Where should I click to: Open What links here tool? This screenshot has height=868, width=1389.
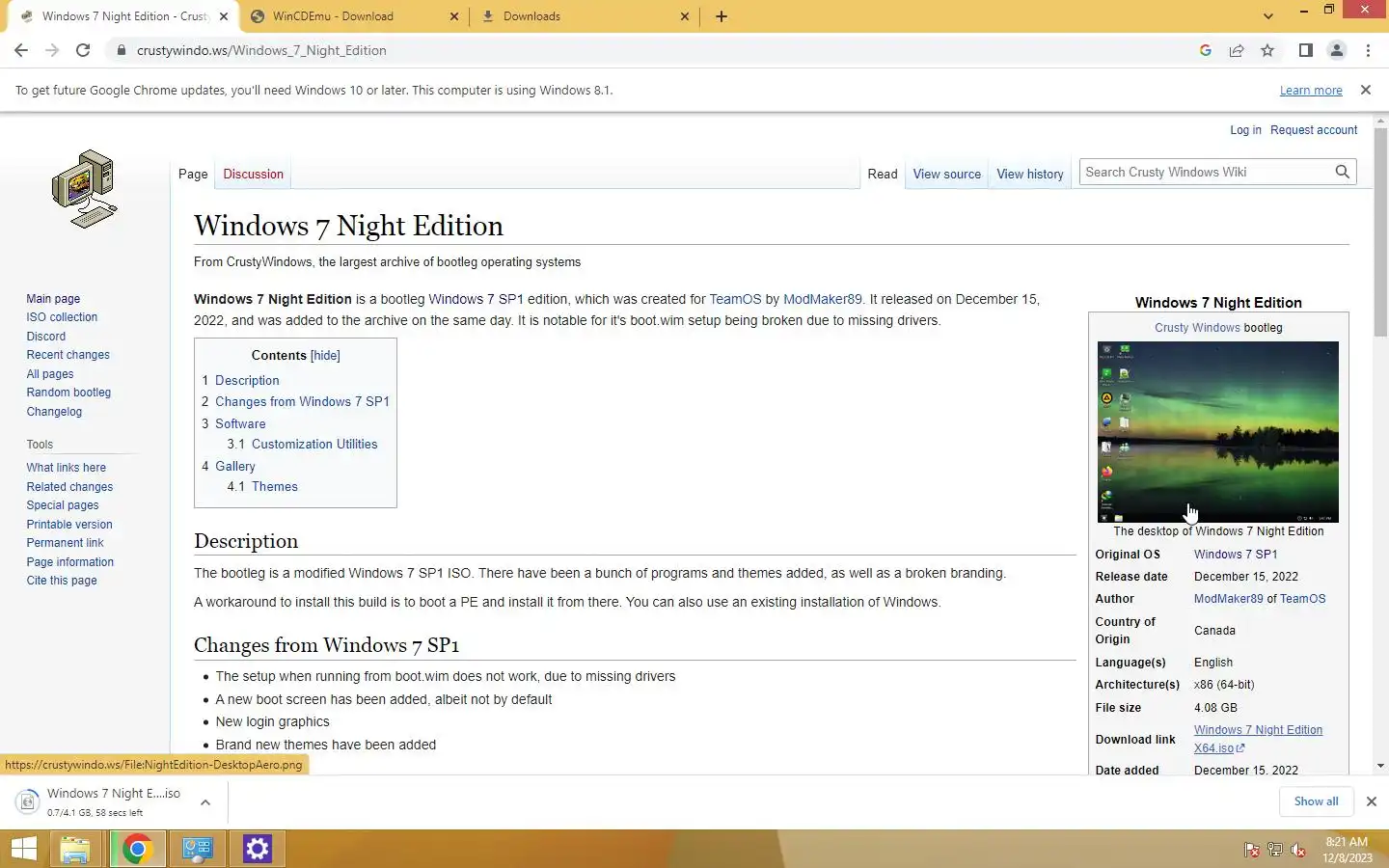66,467
